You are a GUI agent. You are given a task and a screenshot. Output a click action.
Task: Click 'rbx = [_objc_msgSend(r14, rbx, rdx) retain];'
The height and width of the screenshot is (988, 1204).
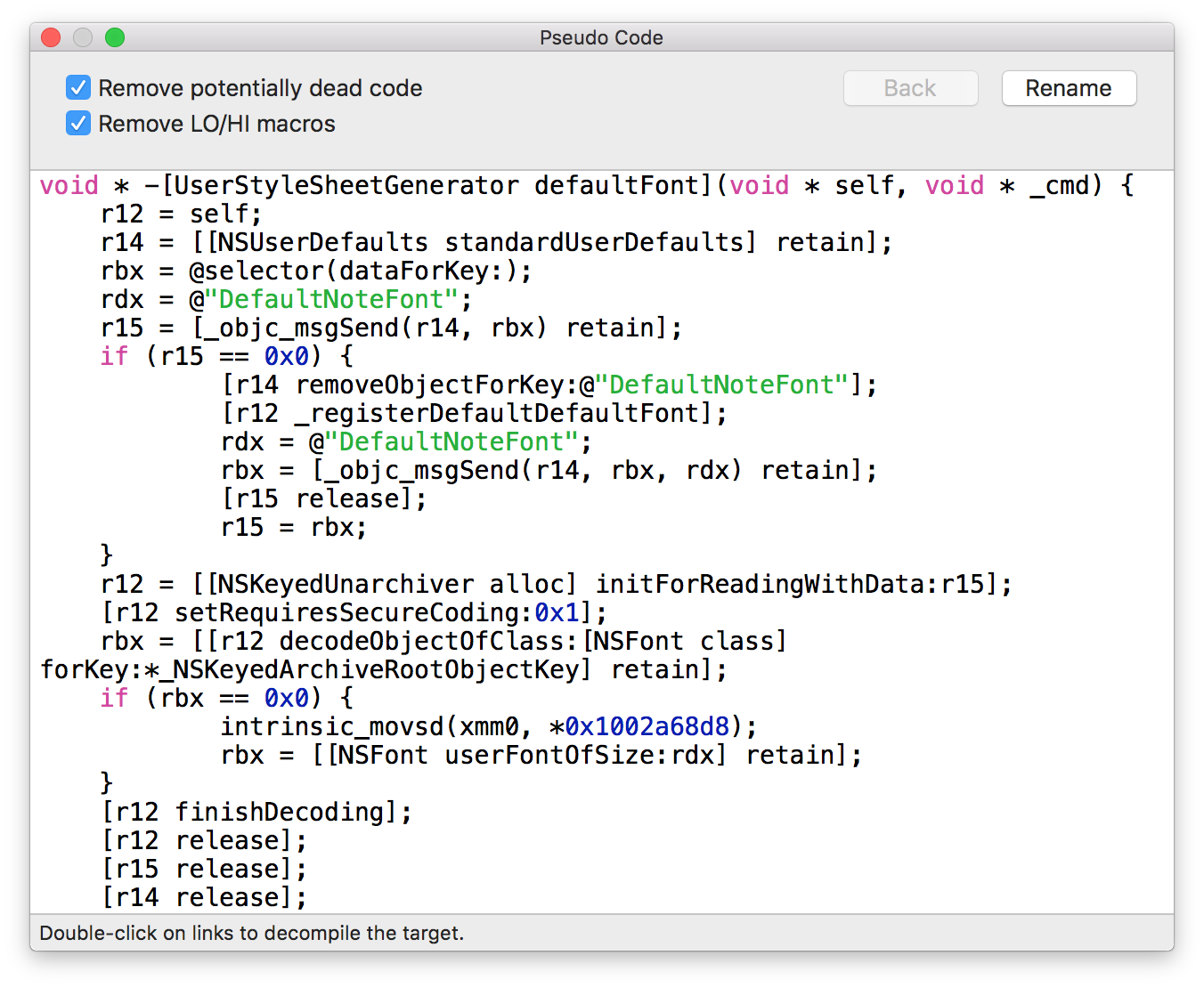(x=549, y=470)
